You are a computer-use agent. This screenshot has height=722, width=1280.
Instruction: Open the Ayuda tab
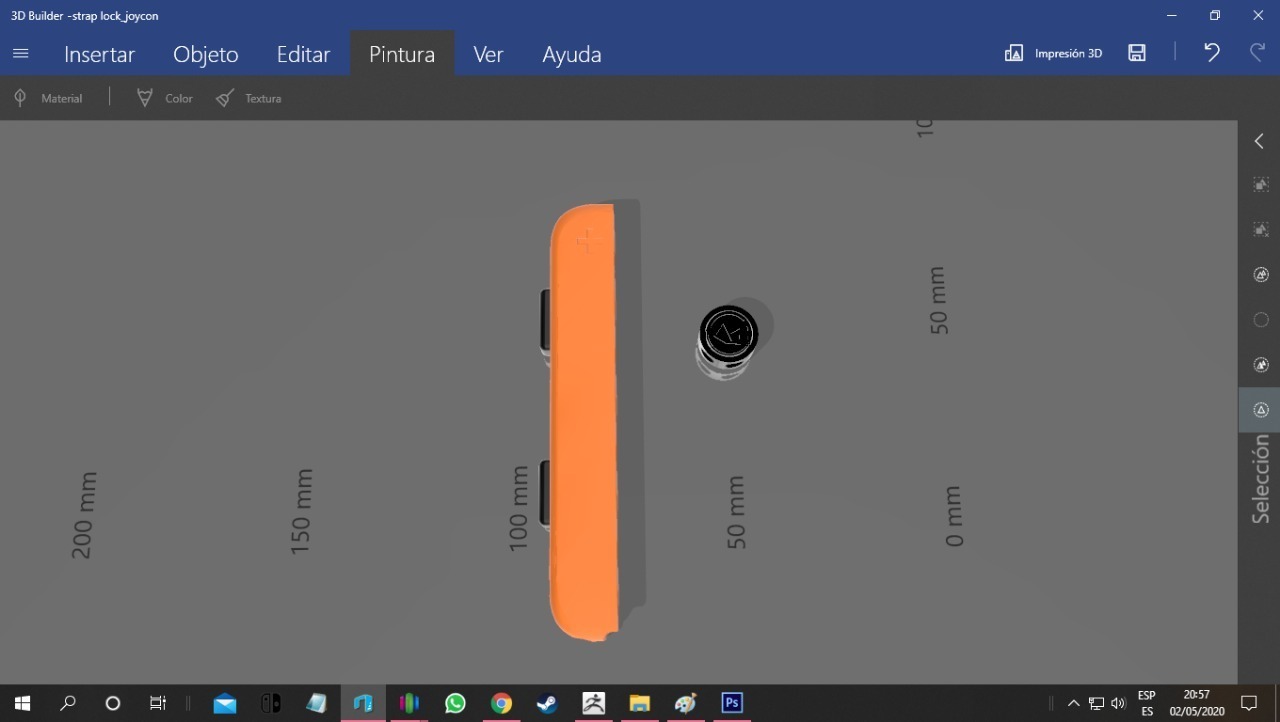[572, 54]
